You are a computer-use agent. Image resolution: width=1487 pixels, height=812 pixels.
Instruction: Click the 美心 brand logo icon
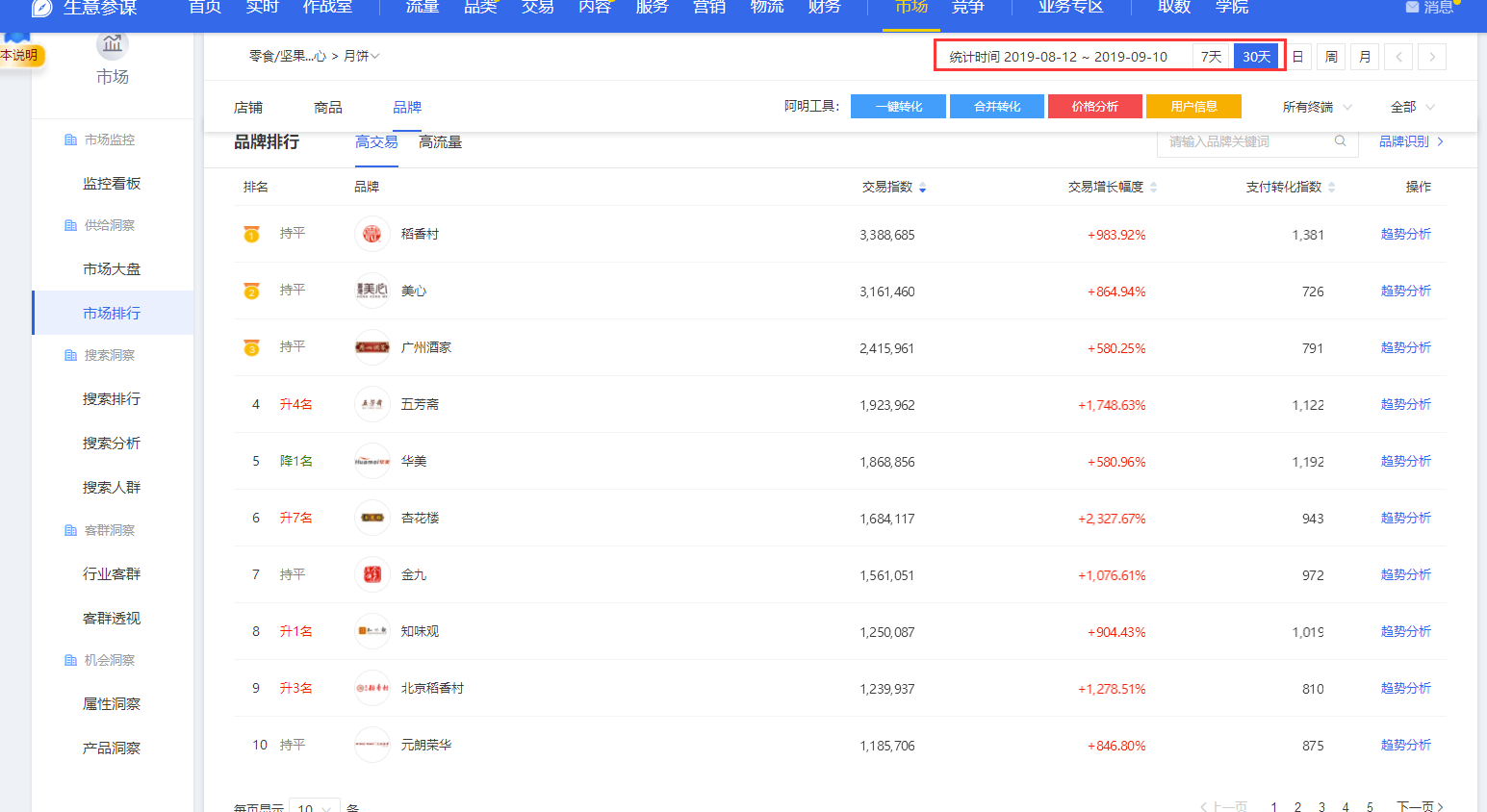click(x=372, y=291)
